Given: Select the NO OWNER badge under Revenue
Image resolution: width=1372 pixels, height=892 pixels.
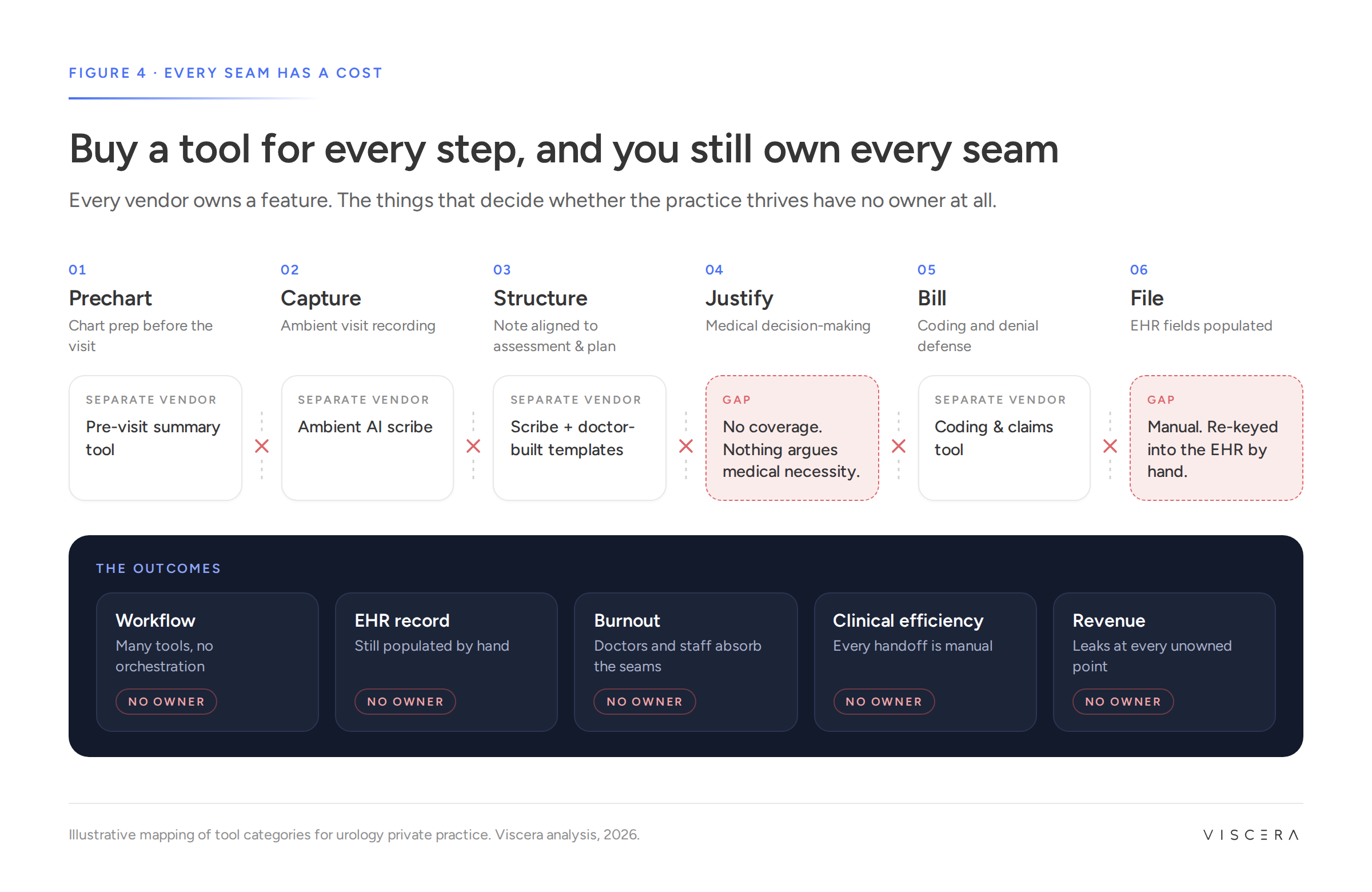Looking at the screenshot, I should [x=1123, y=701].
